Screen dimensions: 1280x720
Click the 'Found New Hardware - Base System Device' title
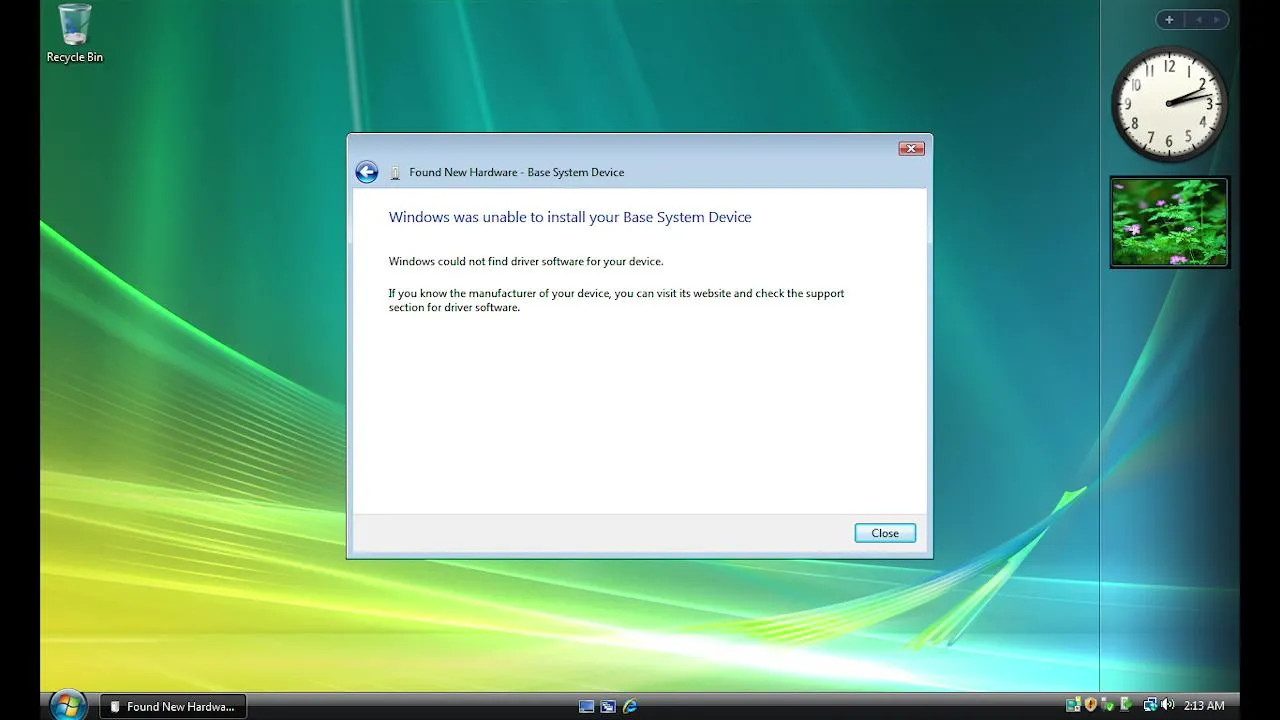click(516, 172)
